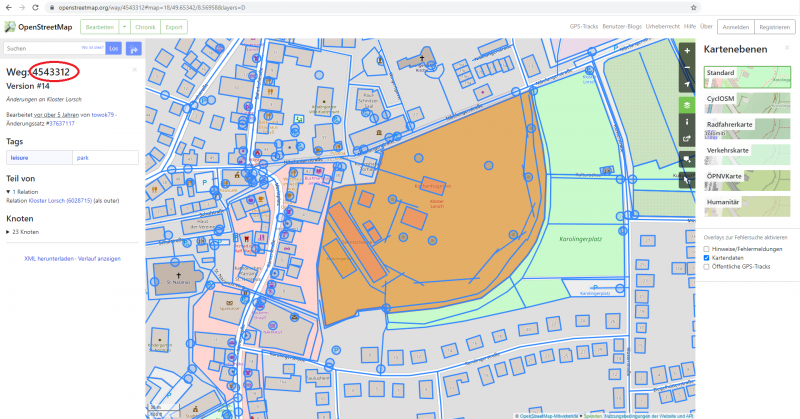Click the add note icon on map
The height and width of the screenshot is (419, 800).
(686, 159)
